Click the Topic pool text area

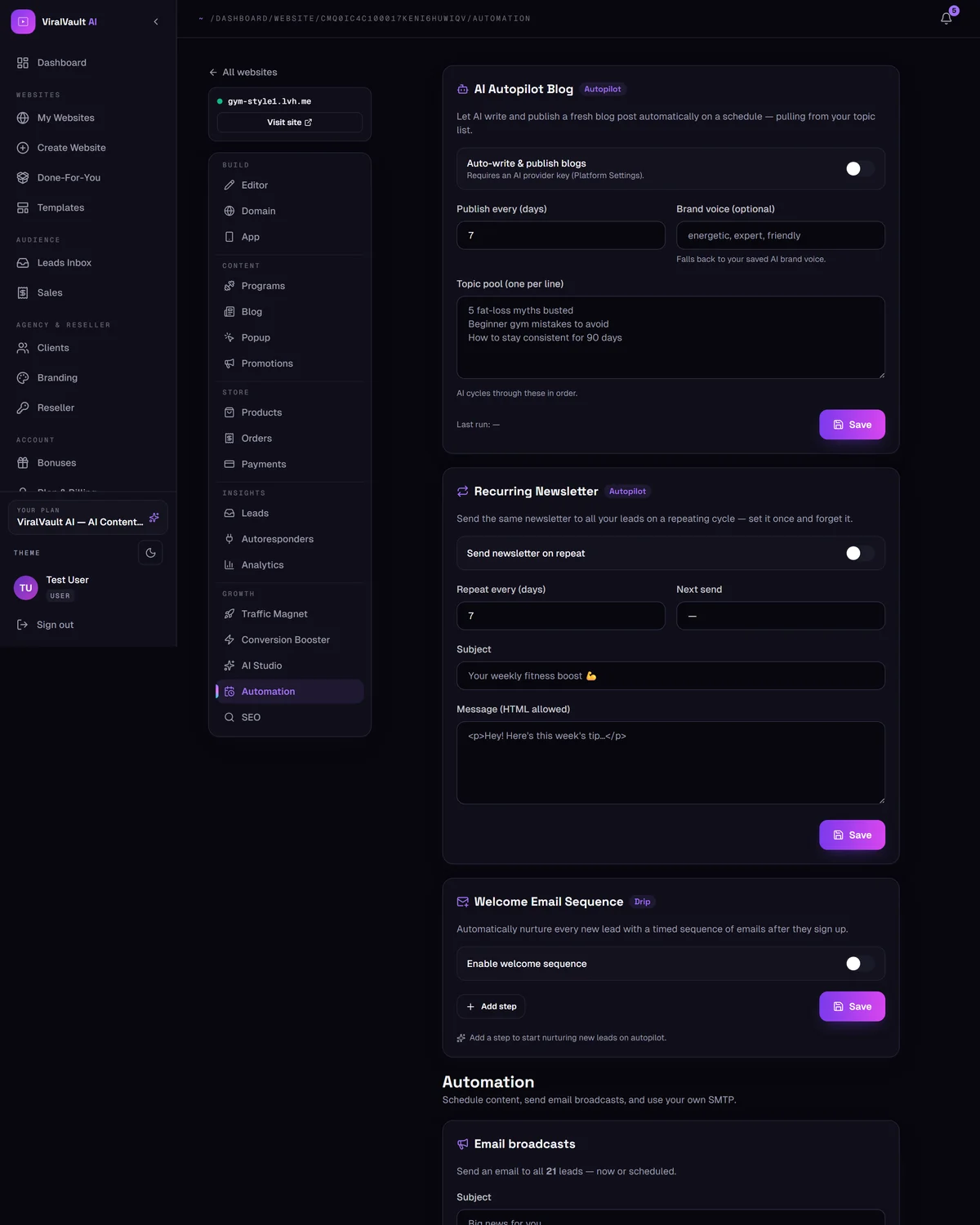(x=670, y=337)
